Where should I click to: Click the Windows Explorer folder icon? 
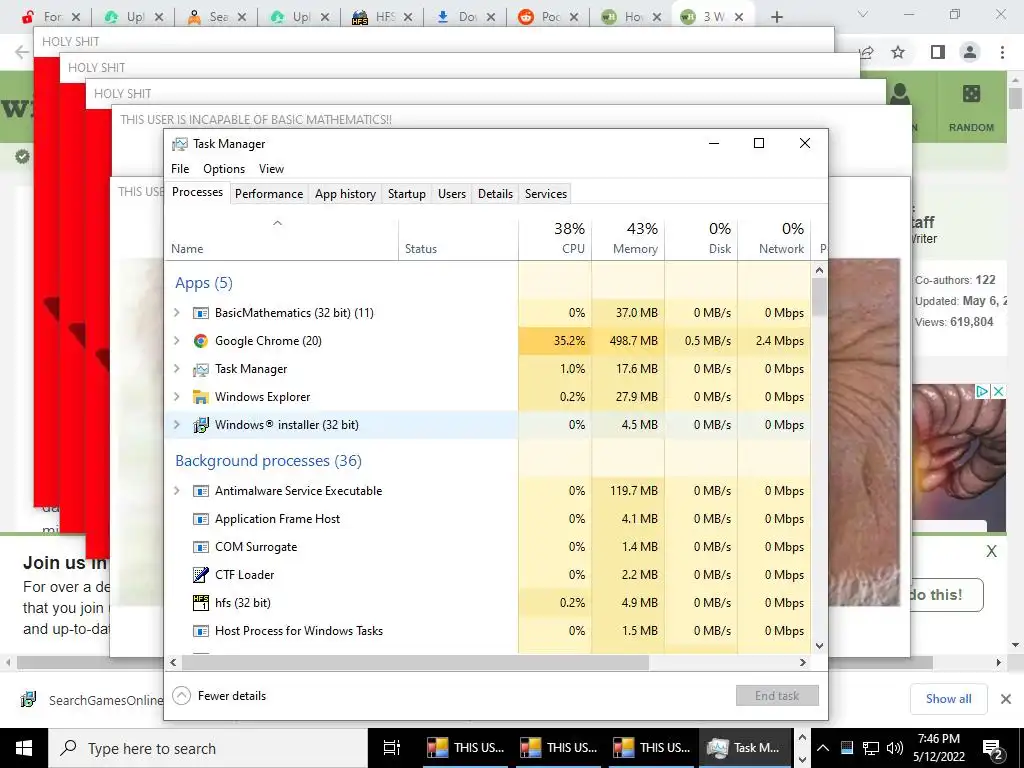[x=200, y=397]
